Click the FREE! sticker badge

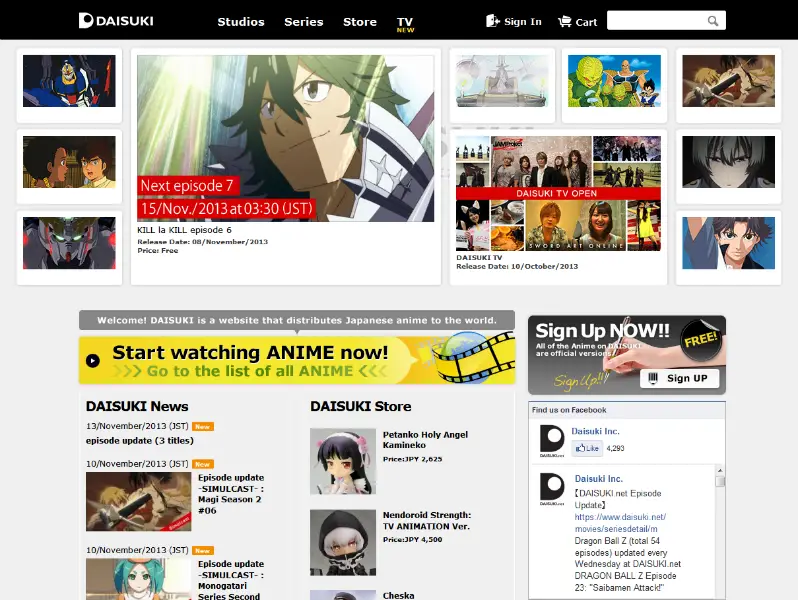coord(701,340)
